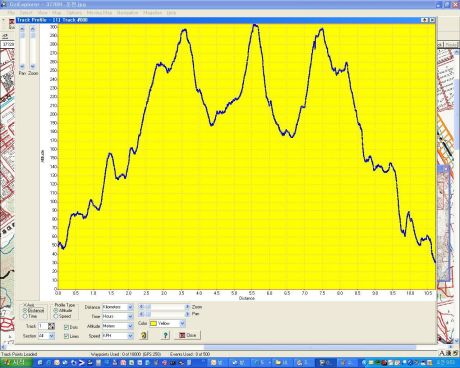Viewport: 460px width, 368px height.
Task: Click the print/export icon left of Help
Action: pos(144,335)
